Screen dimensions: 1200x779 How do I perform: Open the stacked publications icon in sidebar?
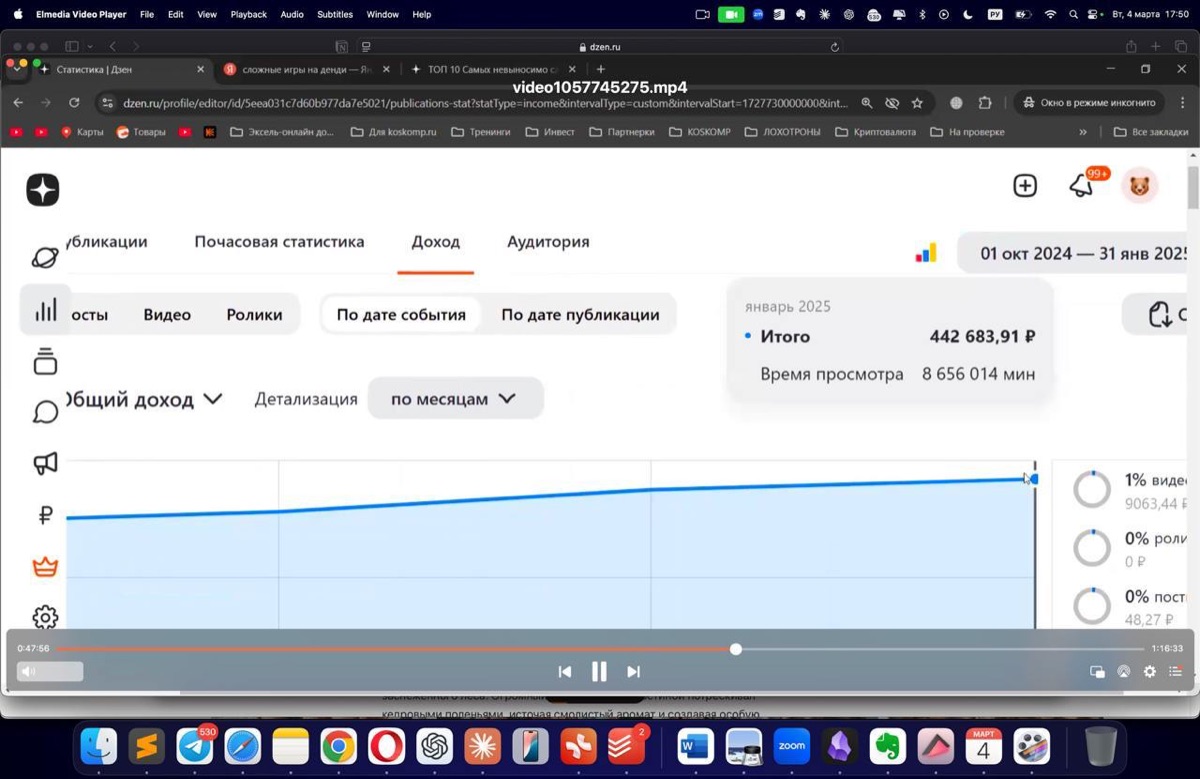(45, 362)
